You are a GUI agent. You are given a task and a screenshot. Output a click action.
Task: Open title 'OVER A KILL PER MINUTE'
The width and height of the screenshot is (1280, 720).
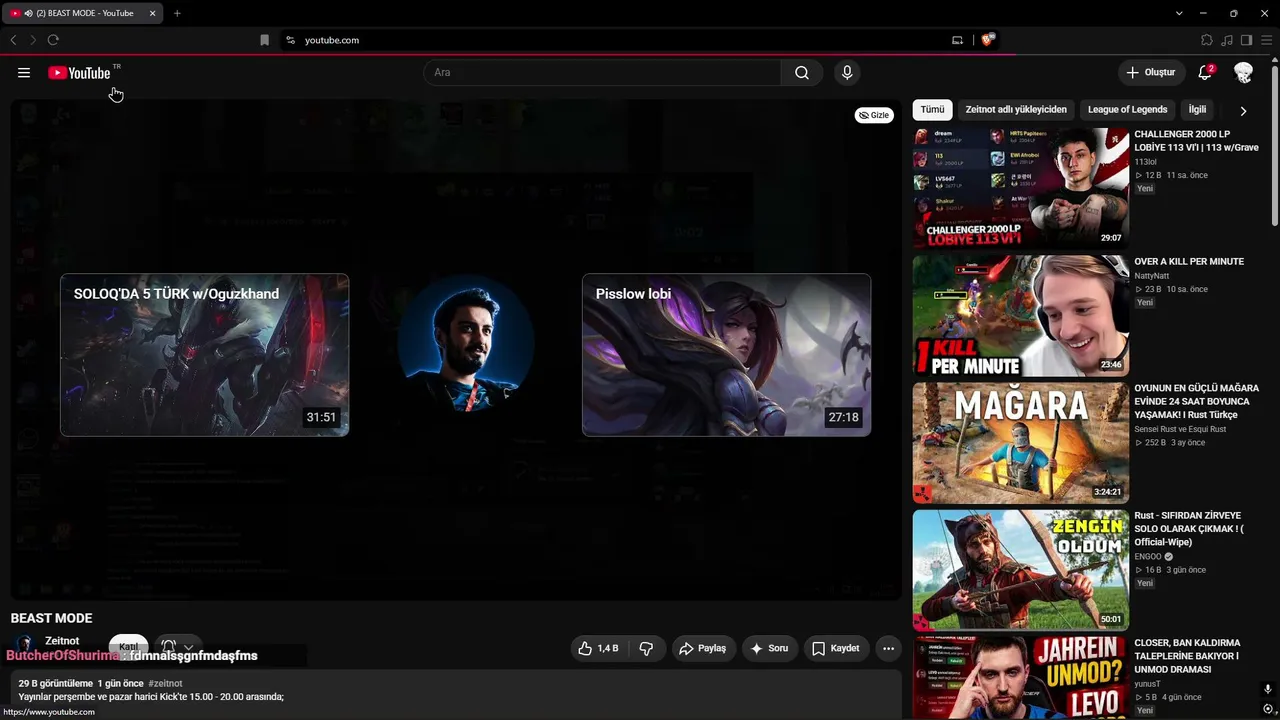[1189, 262]
